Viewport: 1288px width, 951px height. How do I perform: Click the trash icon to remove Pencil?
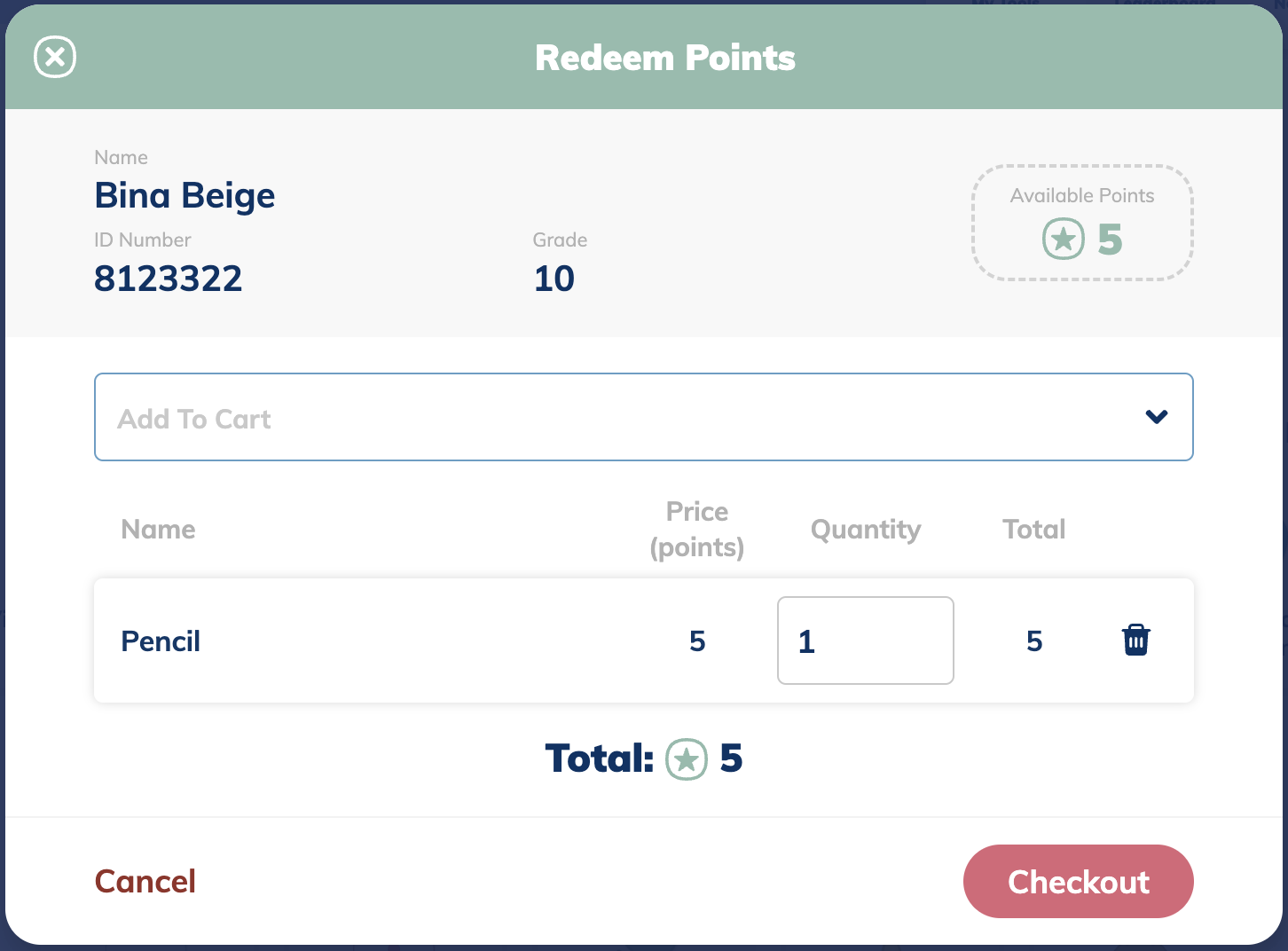tap(1135, 640)
